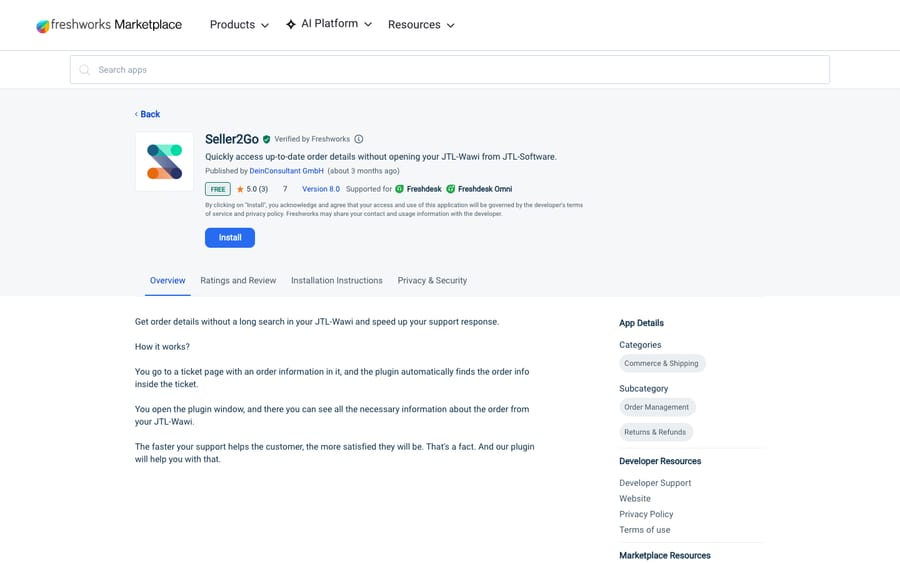The width and height of the screenshot is (900, 563).
Task: Open the Products dropdown menu
Action: pyautogui.click(x=239, y=25)
